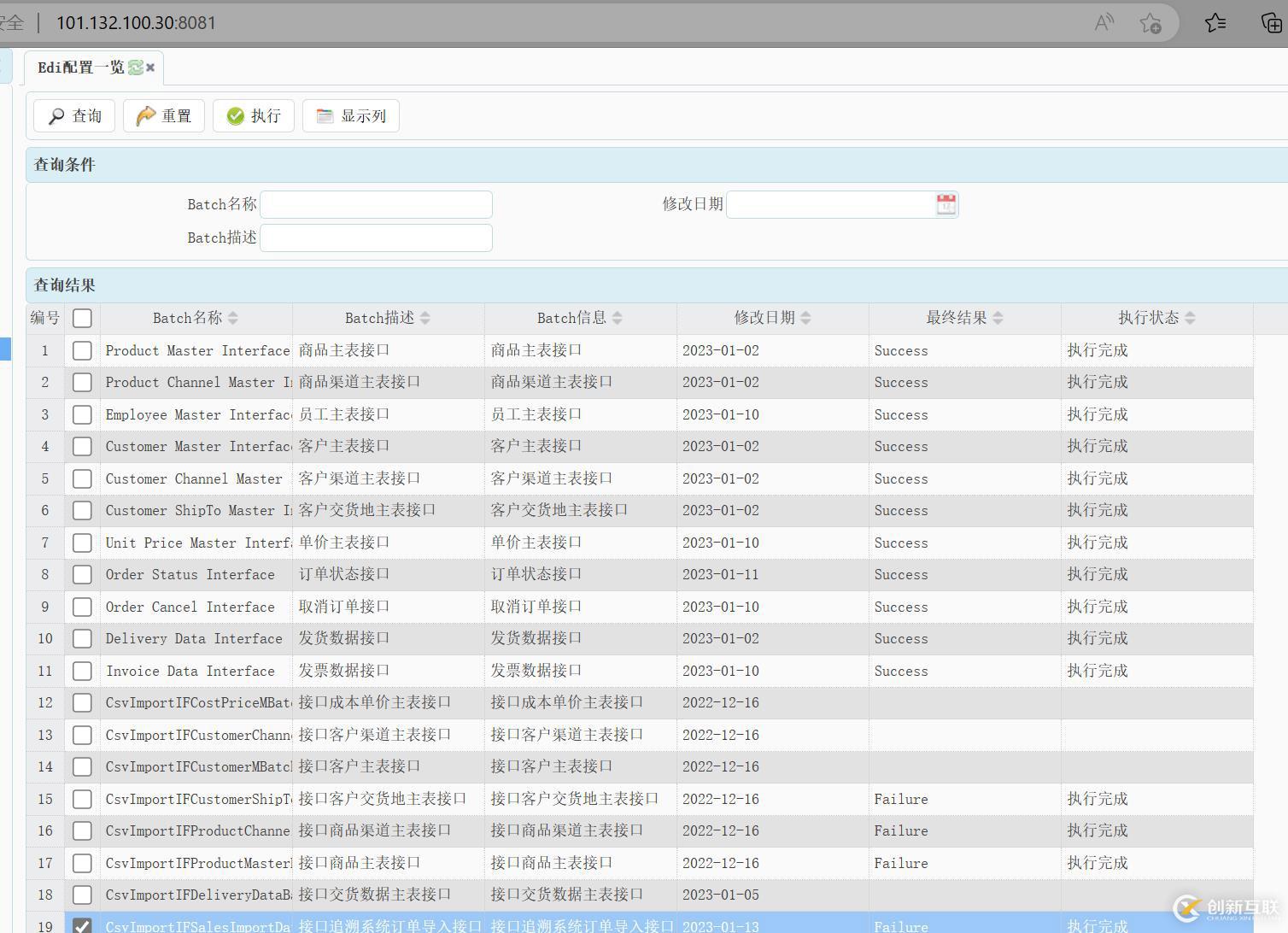Focus the Batch名称 input field
Screen dimensions: 1288x933
(x=376, y=204)
